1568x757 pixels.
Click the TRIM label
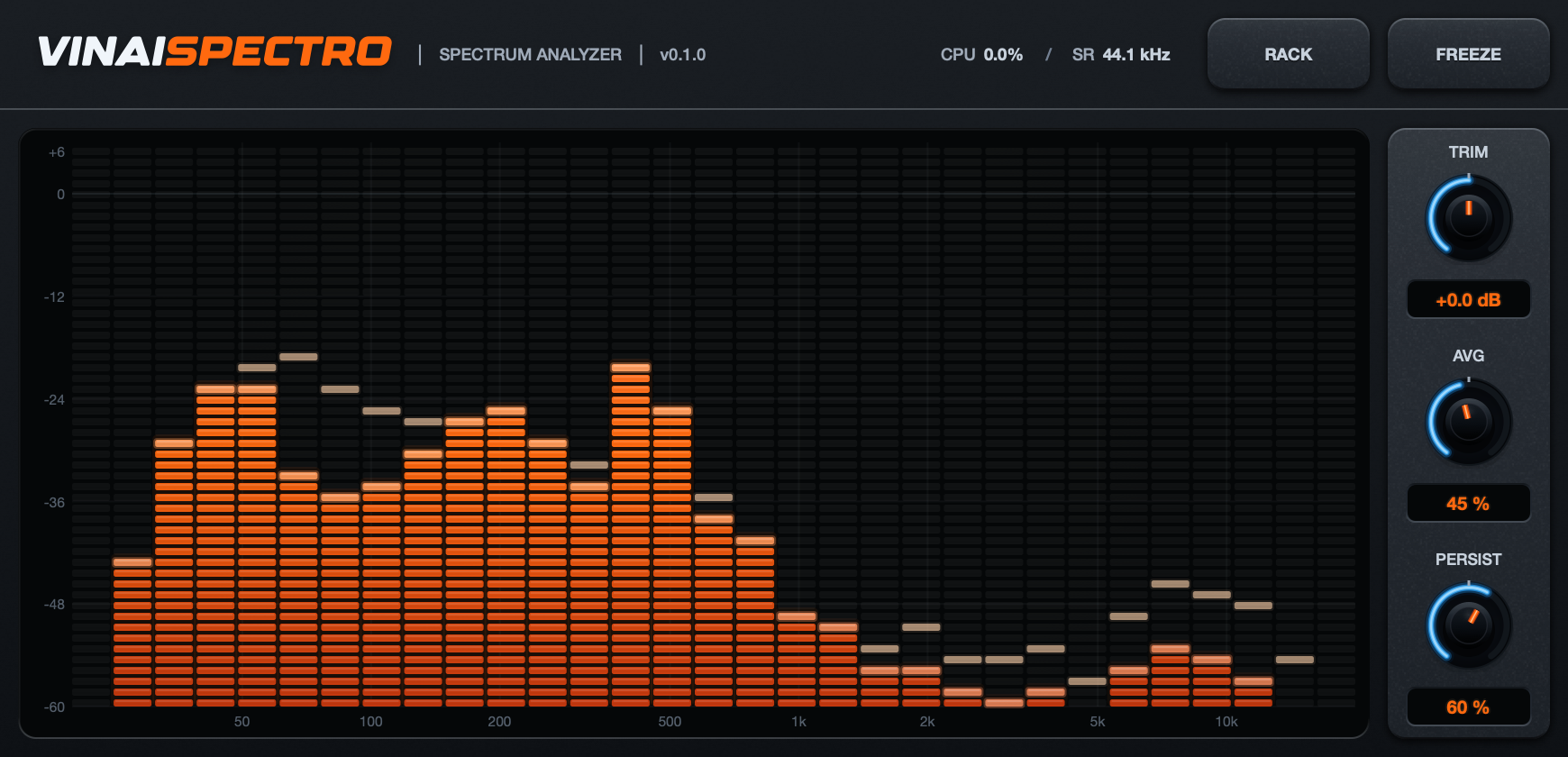click(x=1468, y=152)
